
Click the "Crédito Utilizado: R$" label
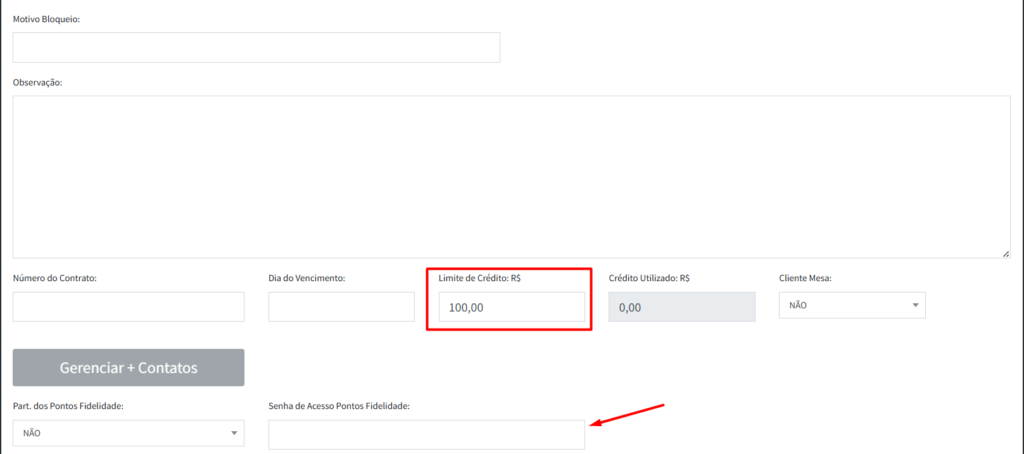click(650, 277)
